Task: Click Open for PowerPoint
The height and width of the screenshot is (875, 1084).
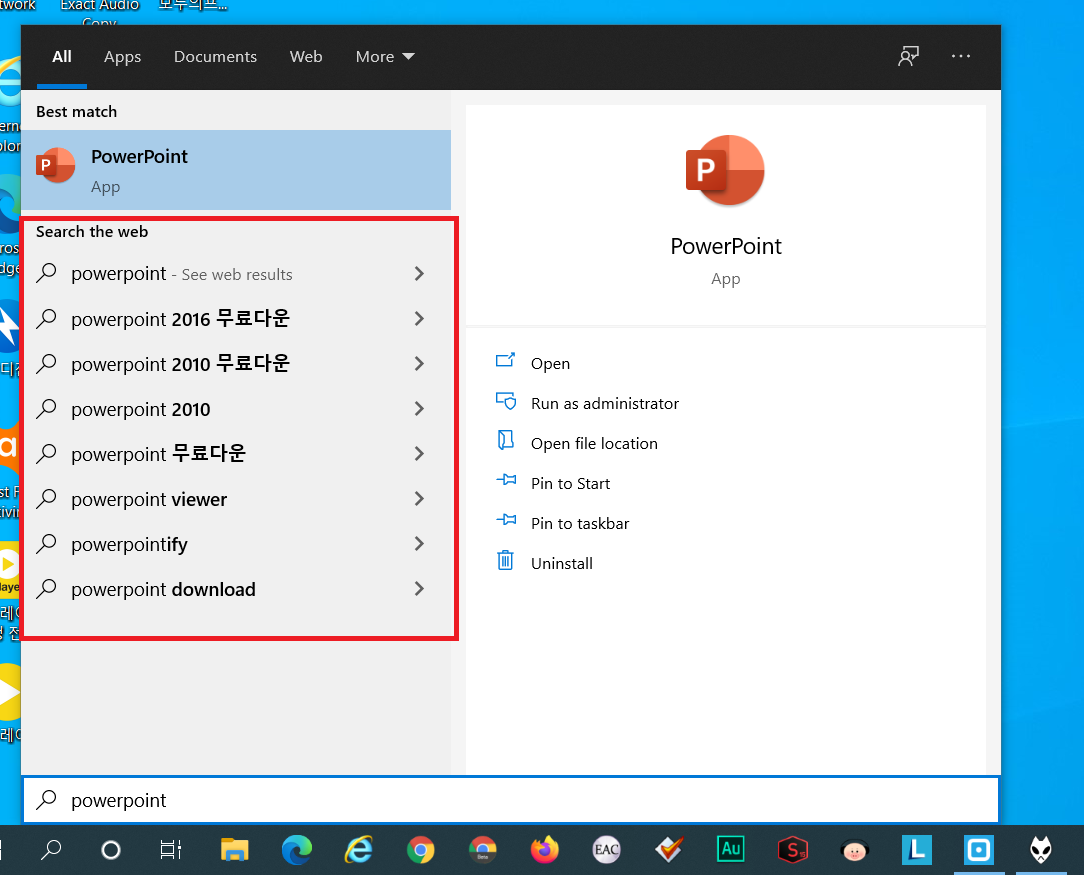Action: 550,364
